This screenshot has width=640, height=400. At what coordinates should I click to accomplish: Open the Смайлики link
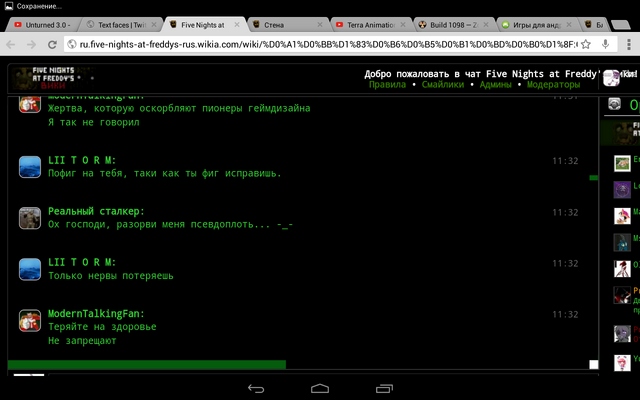coord(443,85)
